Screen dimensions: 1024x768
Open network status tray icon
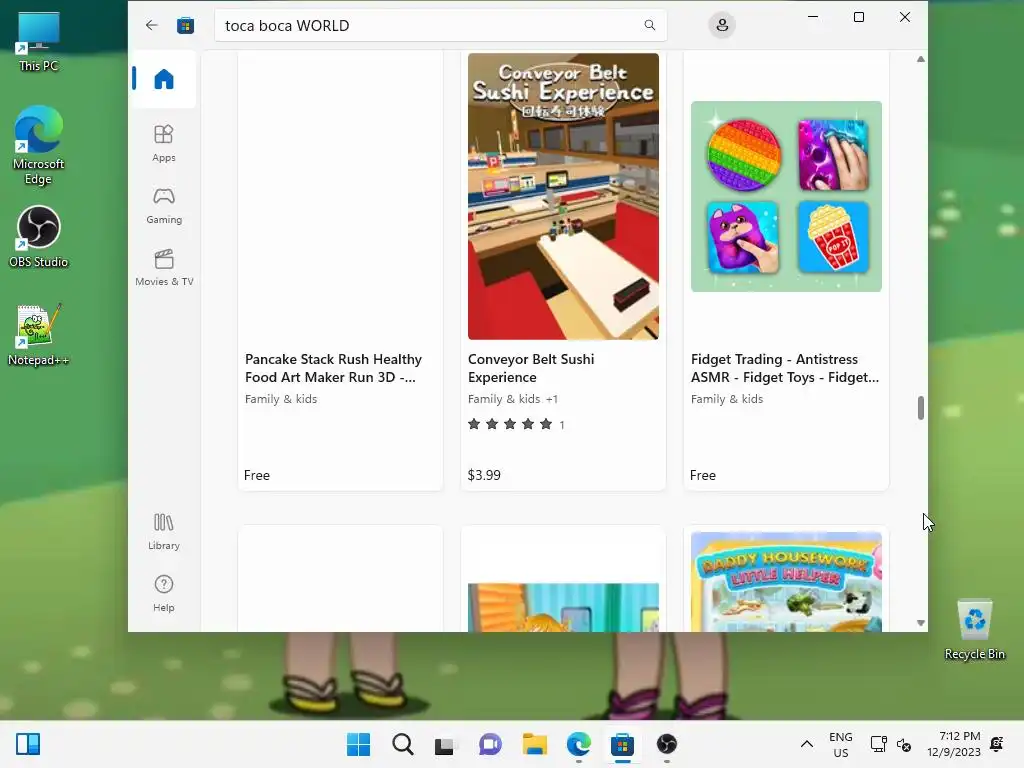coord(878,744)
